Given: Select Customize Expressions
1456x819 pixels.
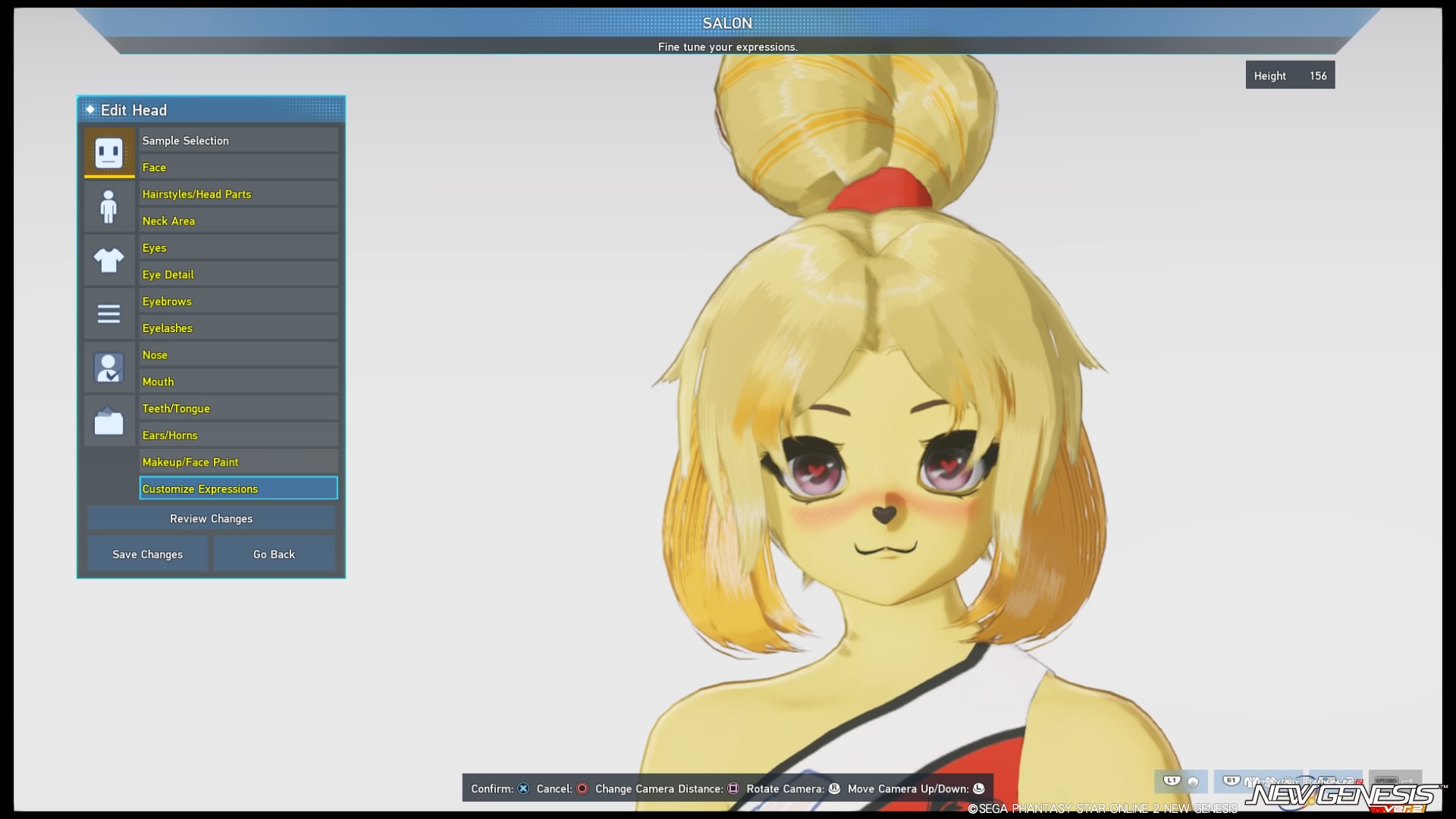Looking at the screenshot, I should point(238,488).
